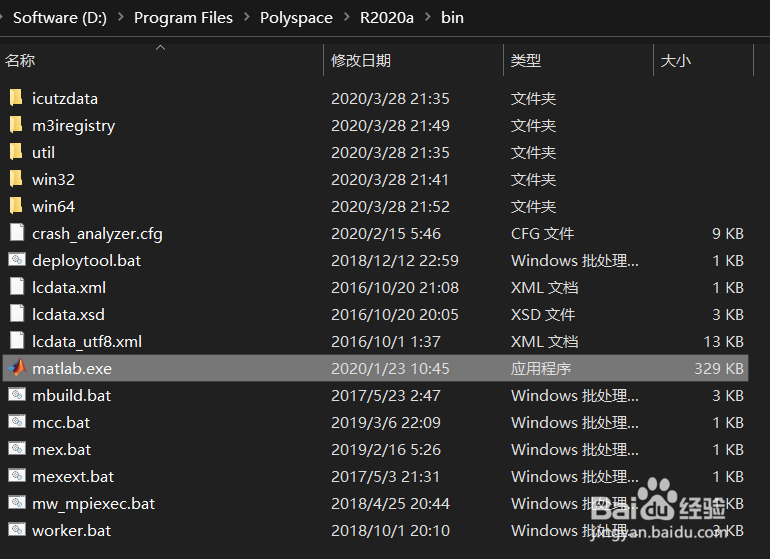Select the win32 folder name
This screenshot has width=770, height=559.
pos(54,179)
